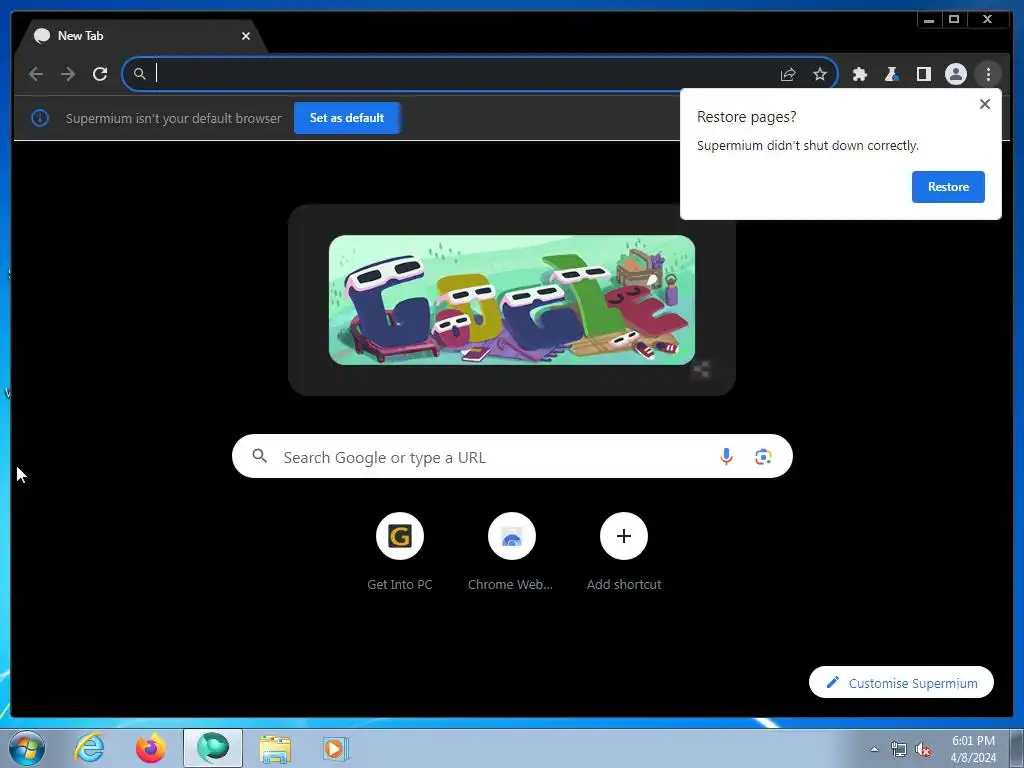Reload the current page
The image size is (1024, 768).
(100, 74)
